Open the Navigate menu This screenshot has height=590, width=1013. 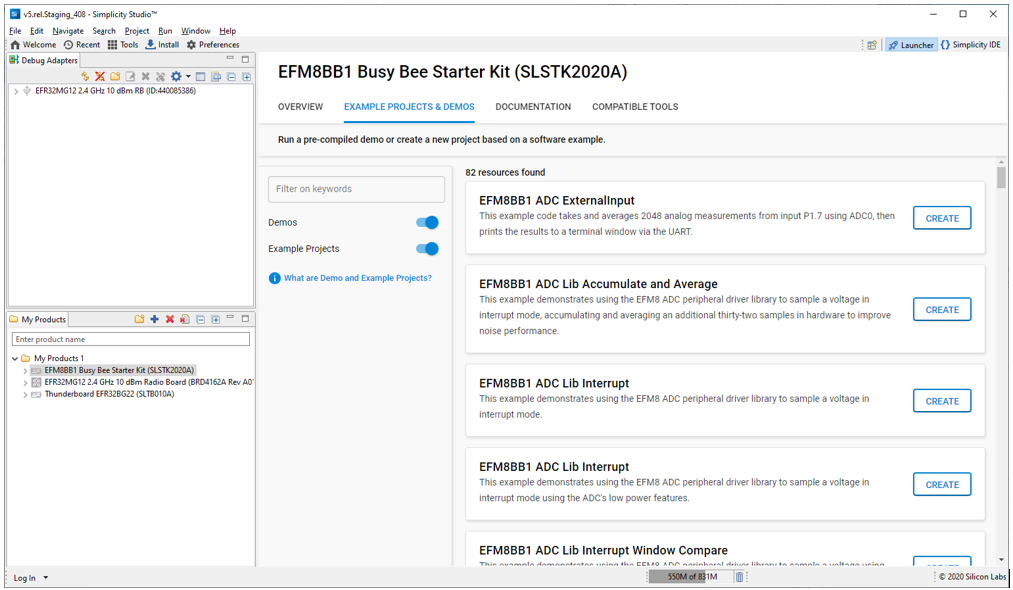pos(68,30)
